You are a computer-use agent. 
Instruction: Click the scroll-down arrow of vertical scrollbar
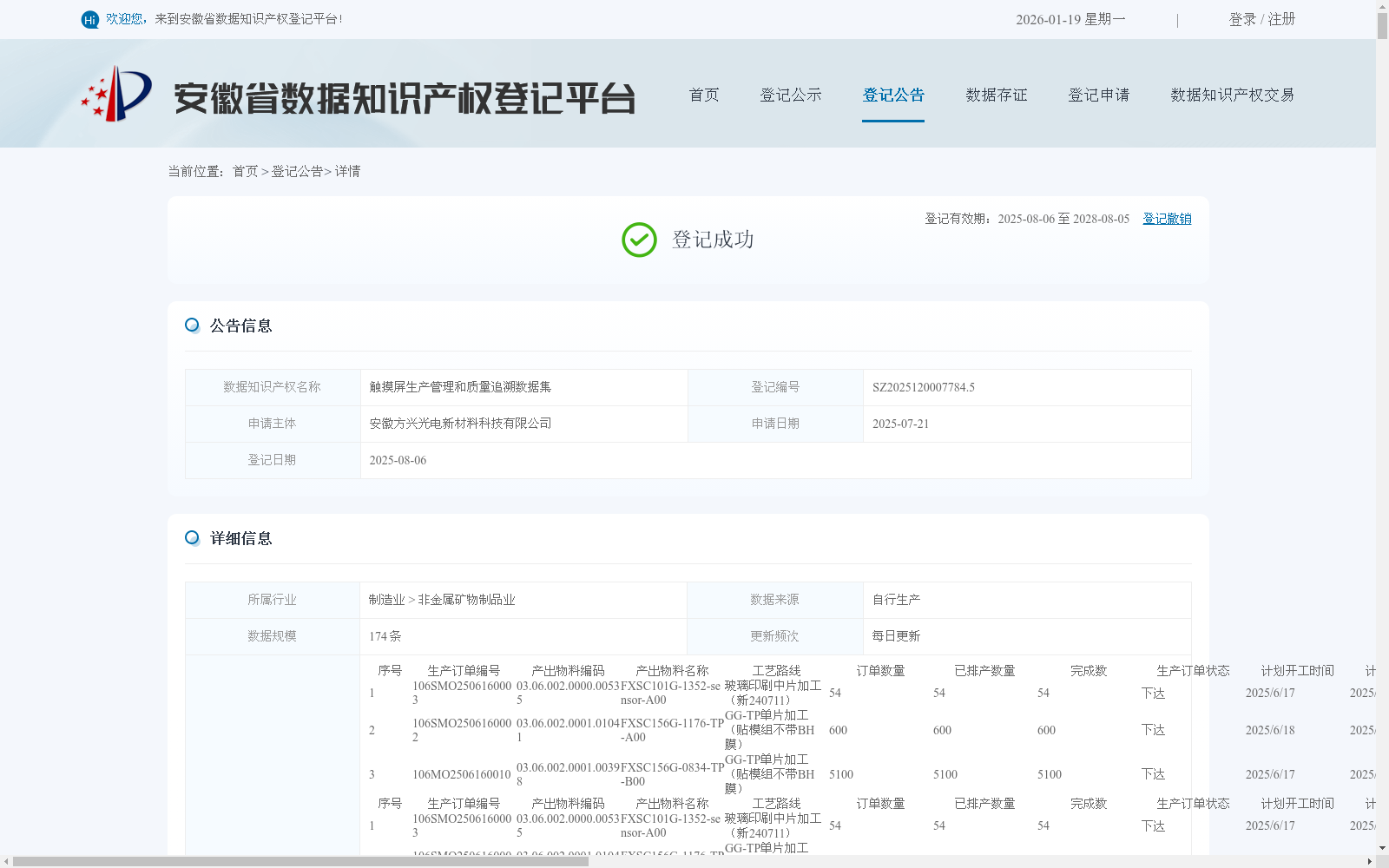(x=1382, y=848)
